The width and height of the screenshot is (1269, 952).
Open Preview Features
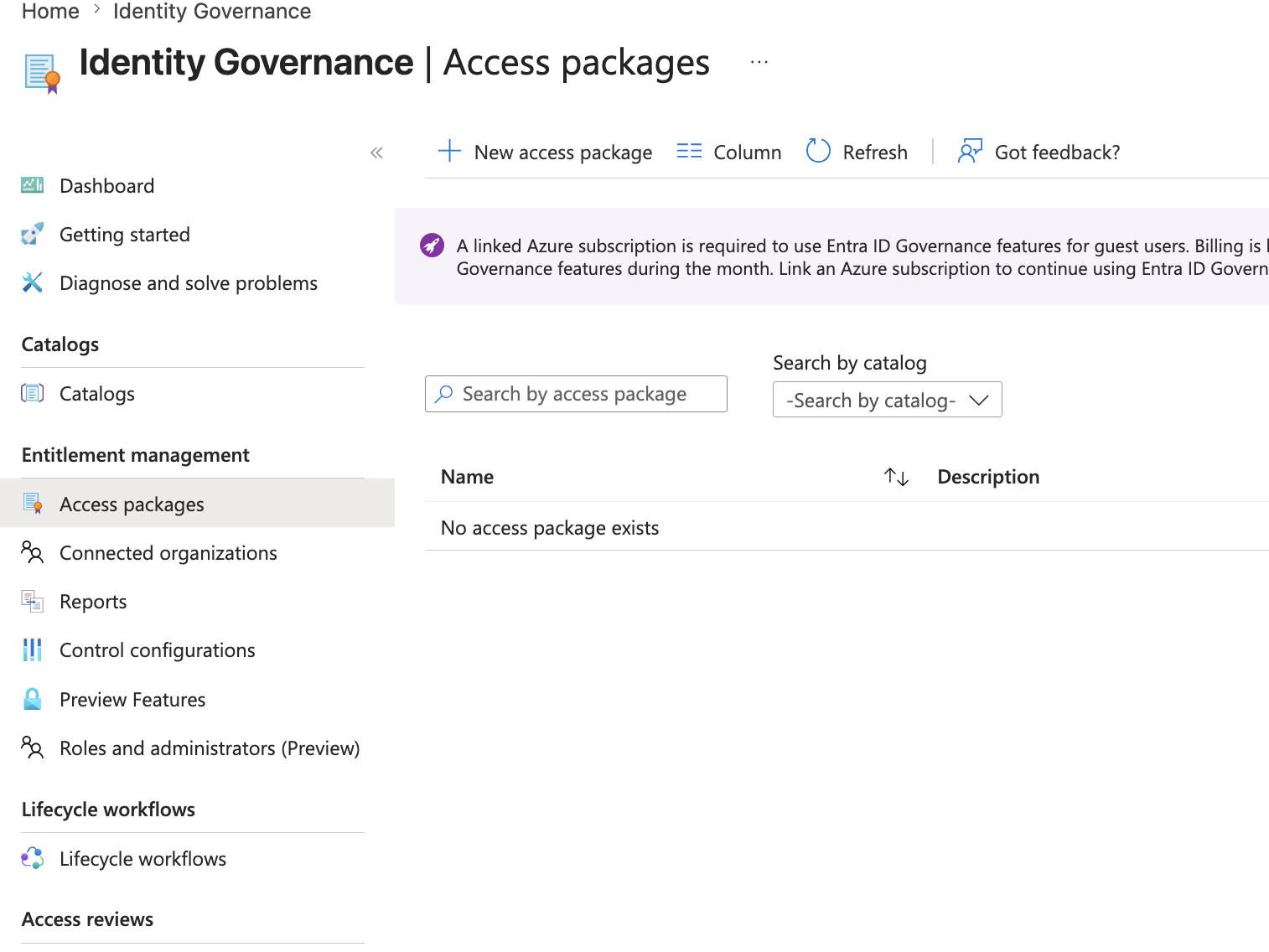click(x=197, y=699)
